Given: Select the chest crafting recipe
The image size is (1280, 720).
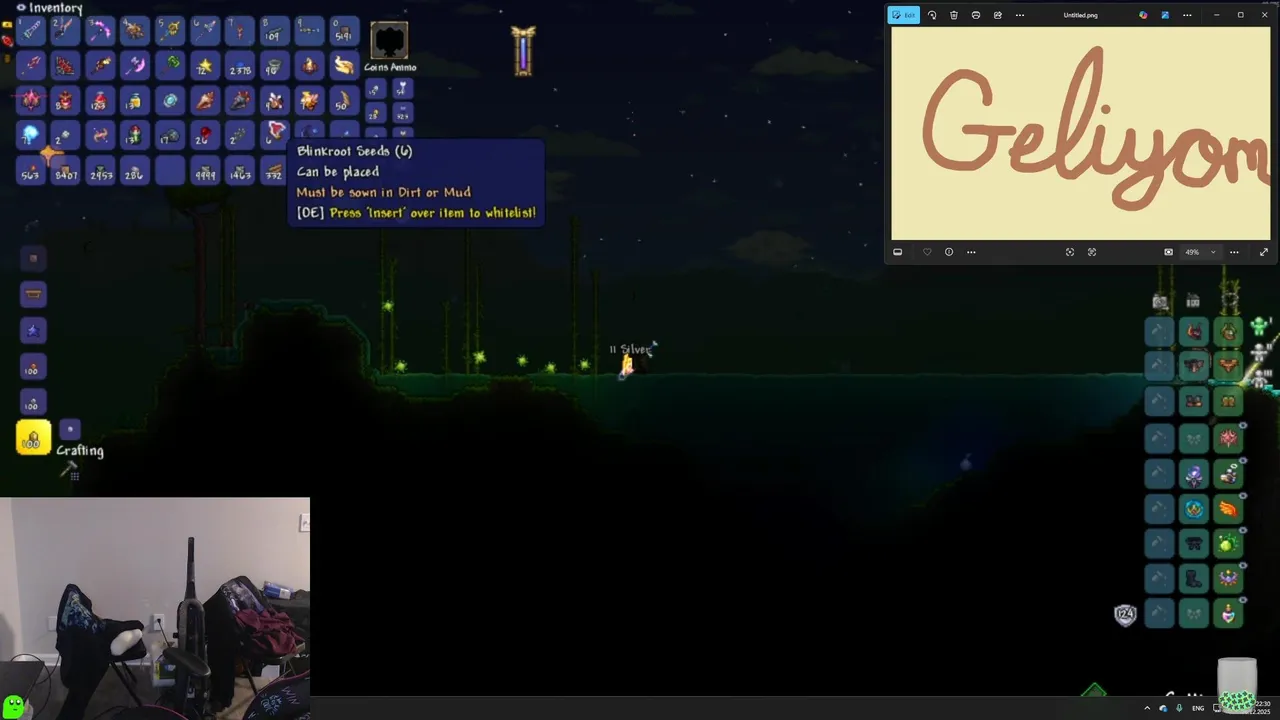Looking at the screenshot, I should [33, 294].
